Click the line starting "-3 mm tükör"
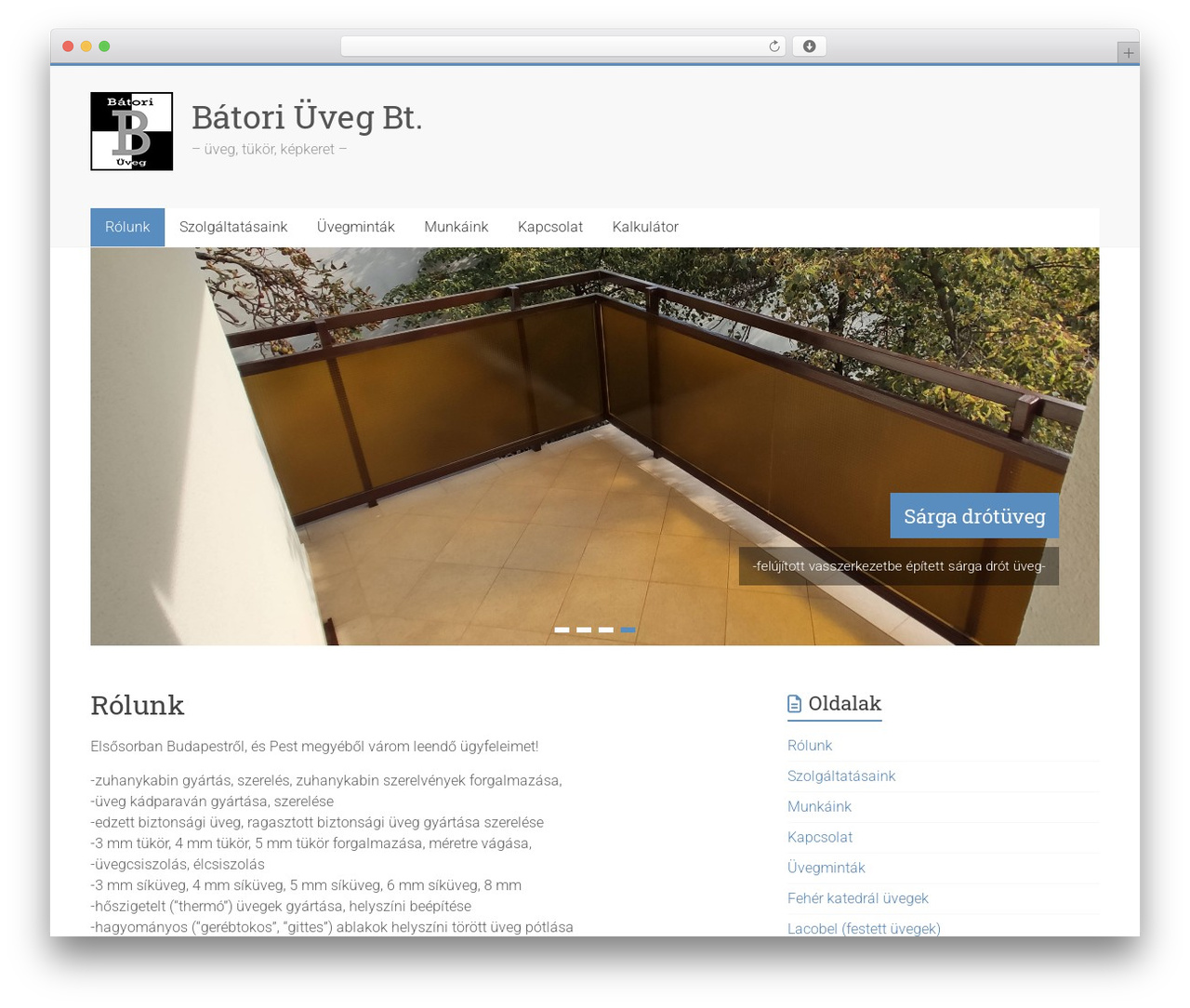1190x1008 pixels. click(311, 844)
